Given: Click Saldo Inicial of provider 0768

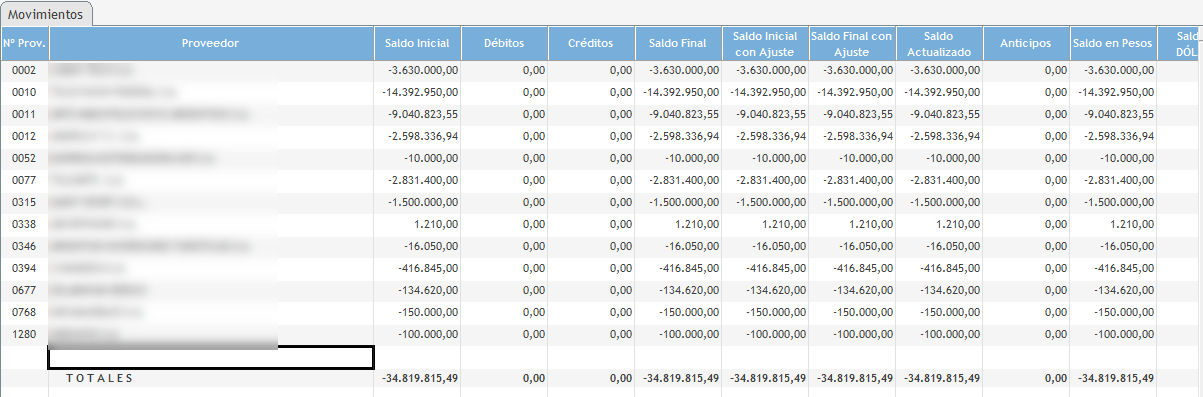Looking at the screenshot, I should click(418, 312).
